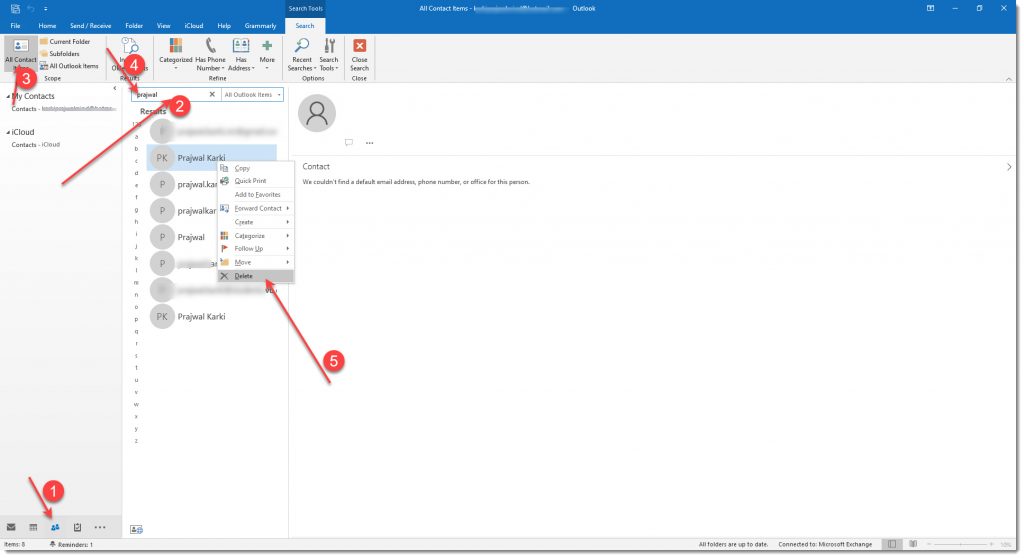Select the Subfolders scope

[59, 54]
